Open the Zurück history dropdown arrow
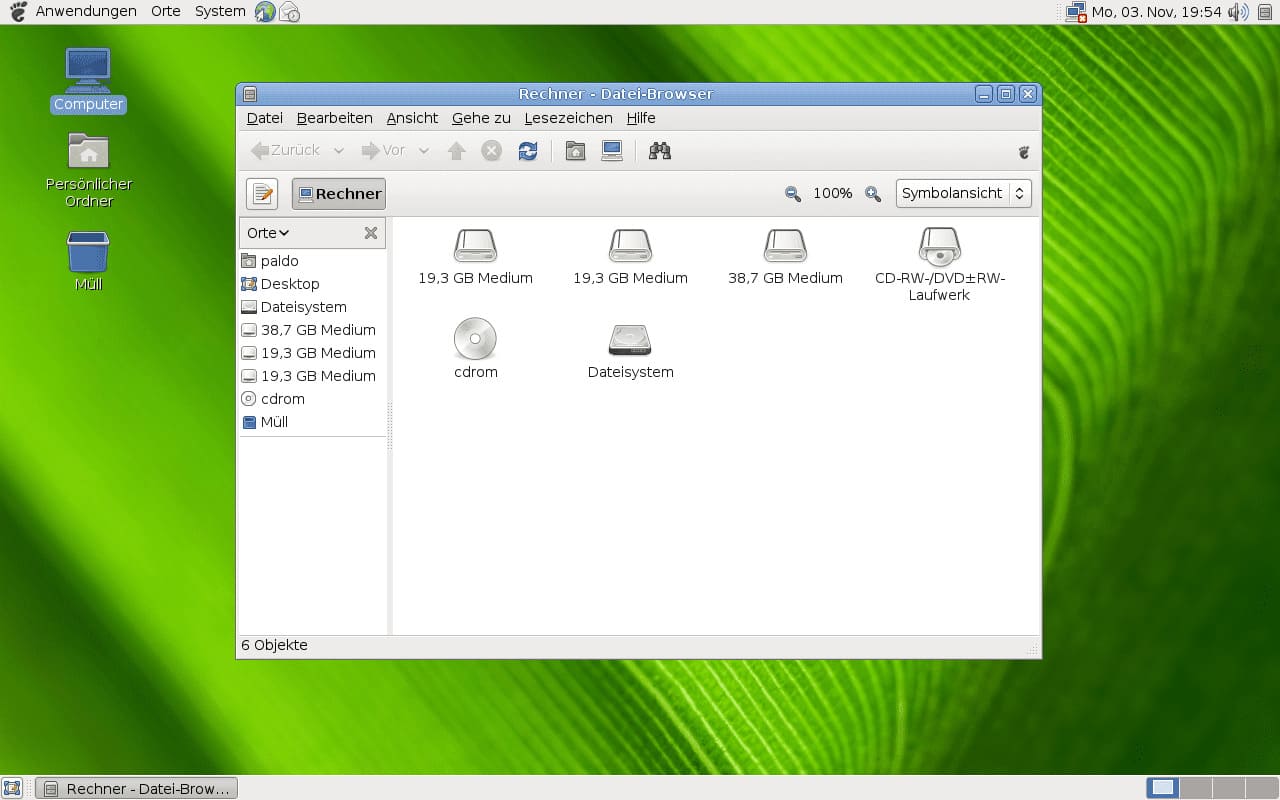1280x800 pixels. click(x=338, y=150)
